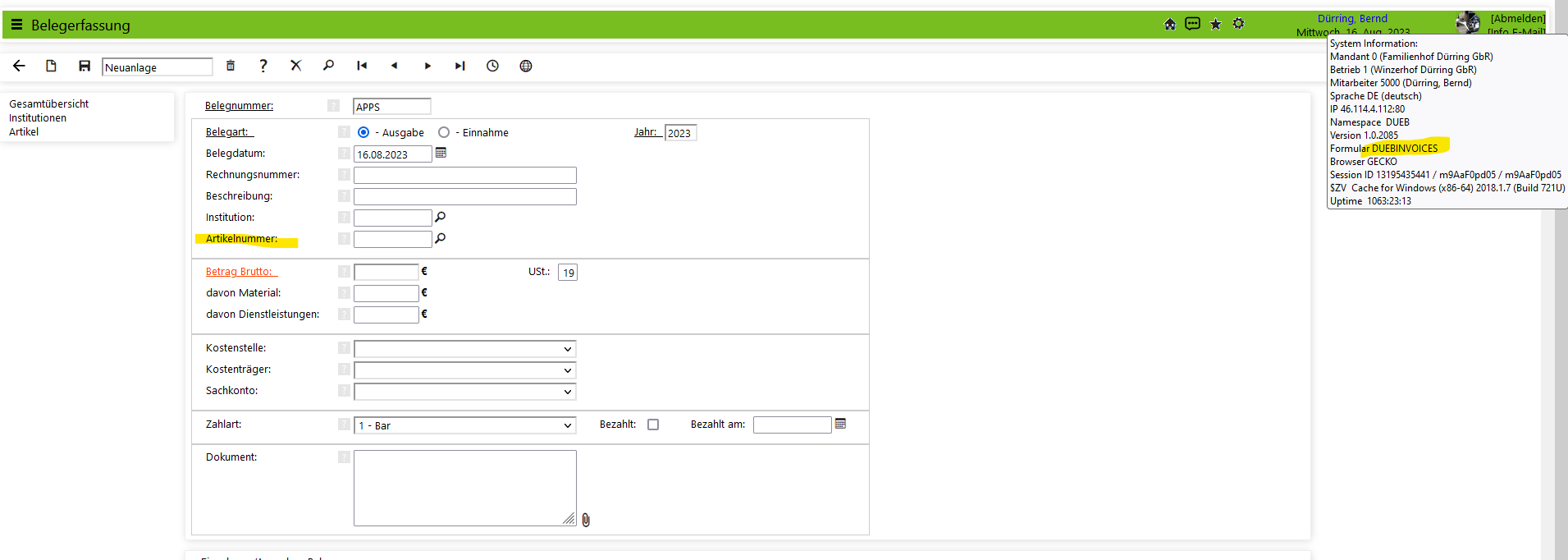The image size is (1568, 560).
Task: Click the trash delete icon in toolbar
Action: (x=231, y=66)
